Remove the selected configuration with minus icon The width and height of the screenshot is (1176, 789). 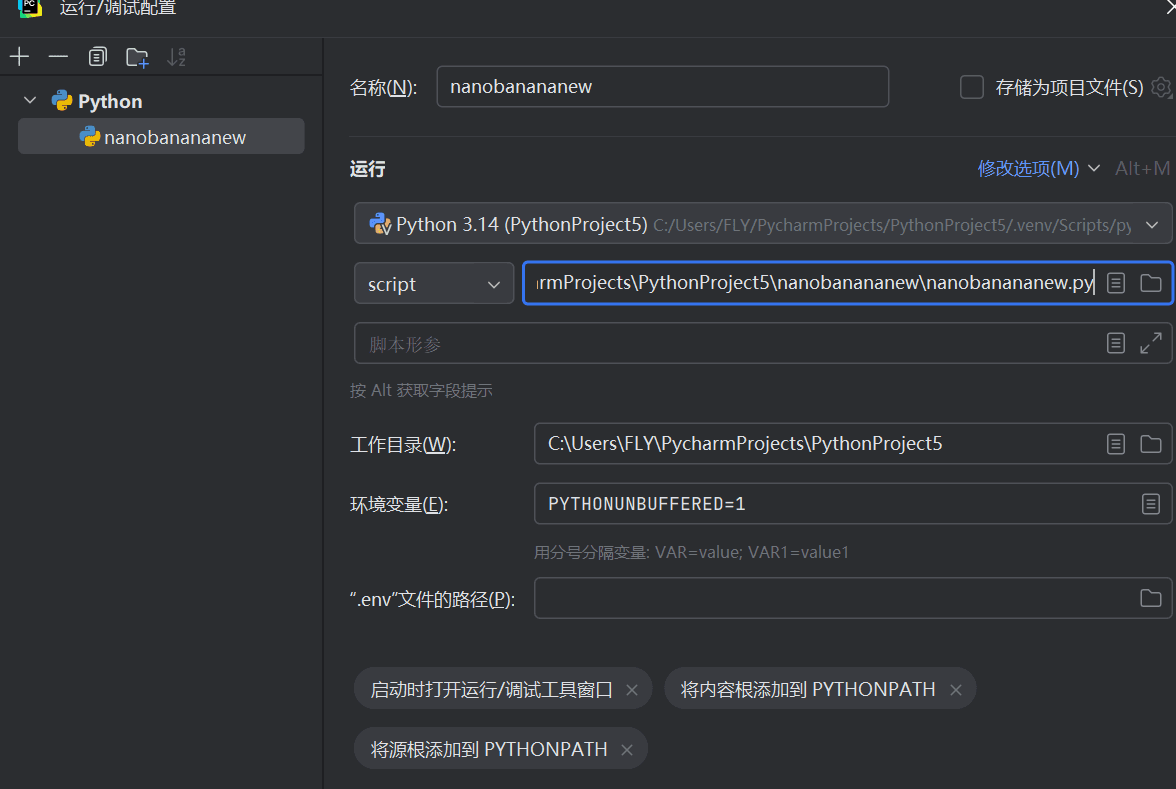click(x=58, y=56)
